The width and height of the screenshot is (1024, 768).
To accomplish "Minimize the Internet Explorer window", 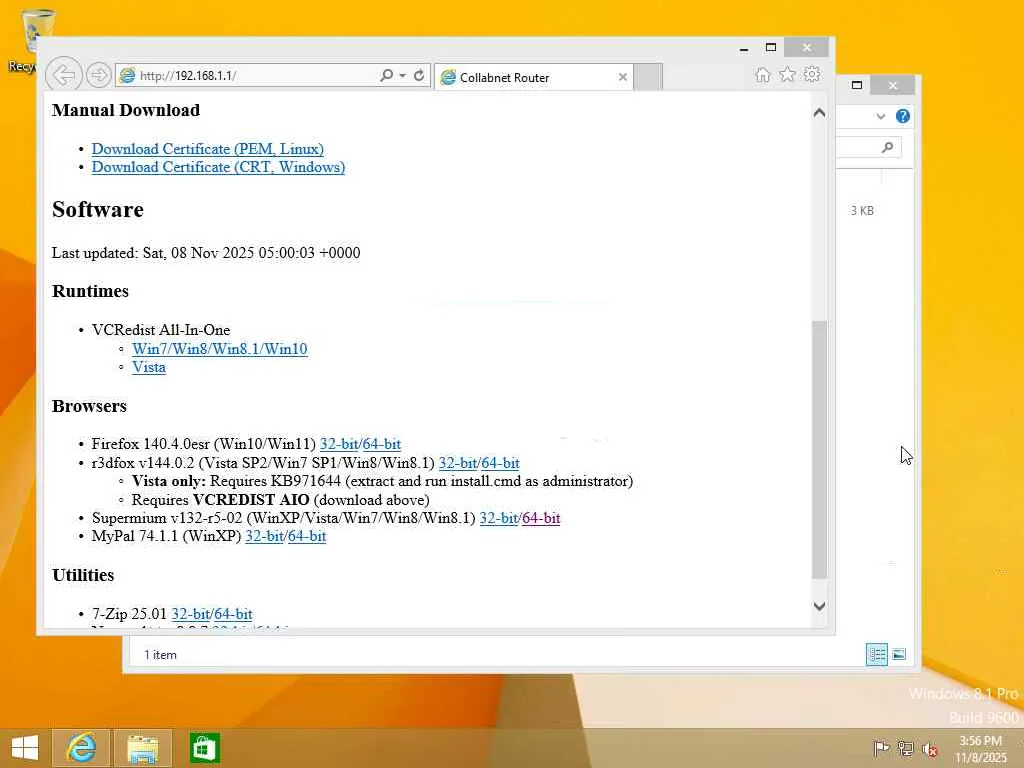I will point(744,48).
